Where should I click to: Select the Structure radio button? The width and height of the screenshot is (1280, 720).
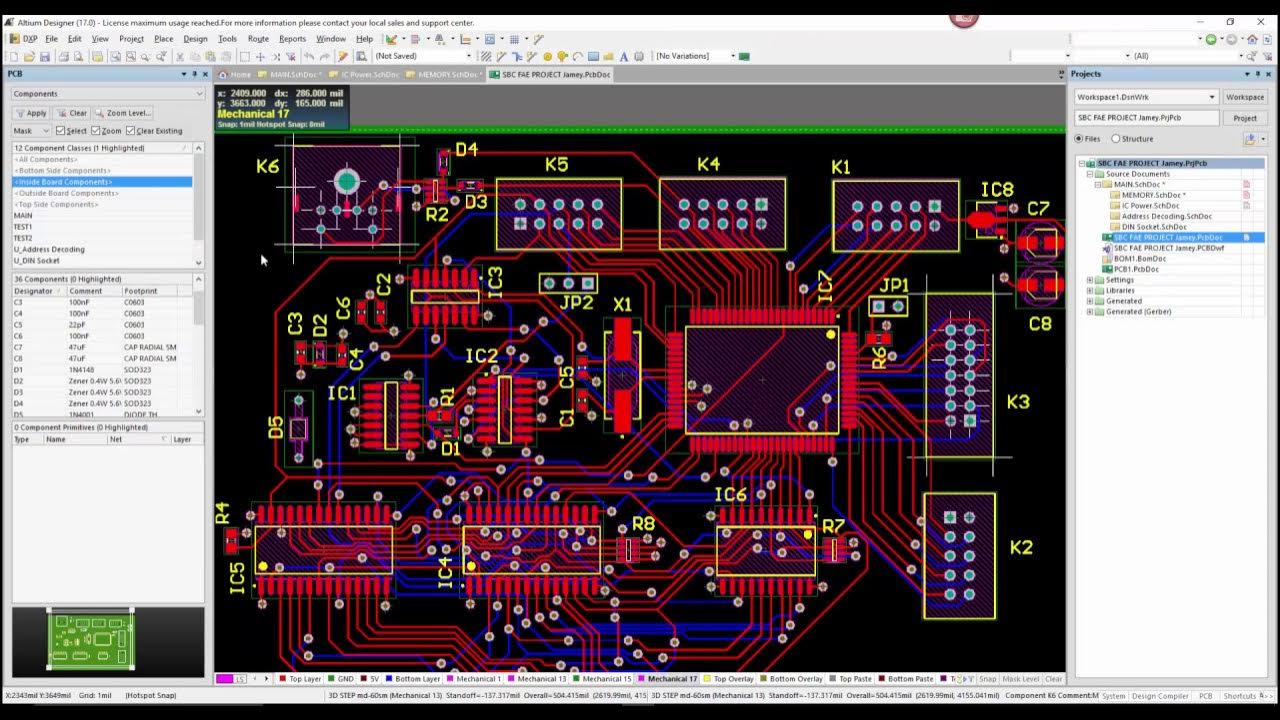coord(1116,139)
